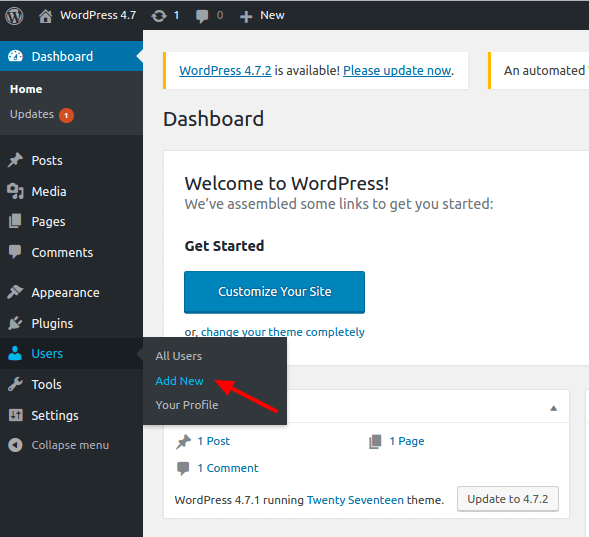The height and width of the screenshot is (537, 589).
Task: Click the Collapse menu arrow icon
Action: [x=15, y=445]
